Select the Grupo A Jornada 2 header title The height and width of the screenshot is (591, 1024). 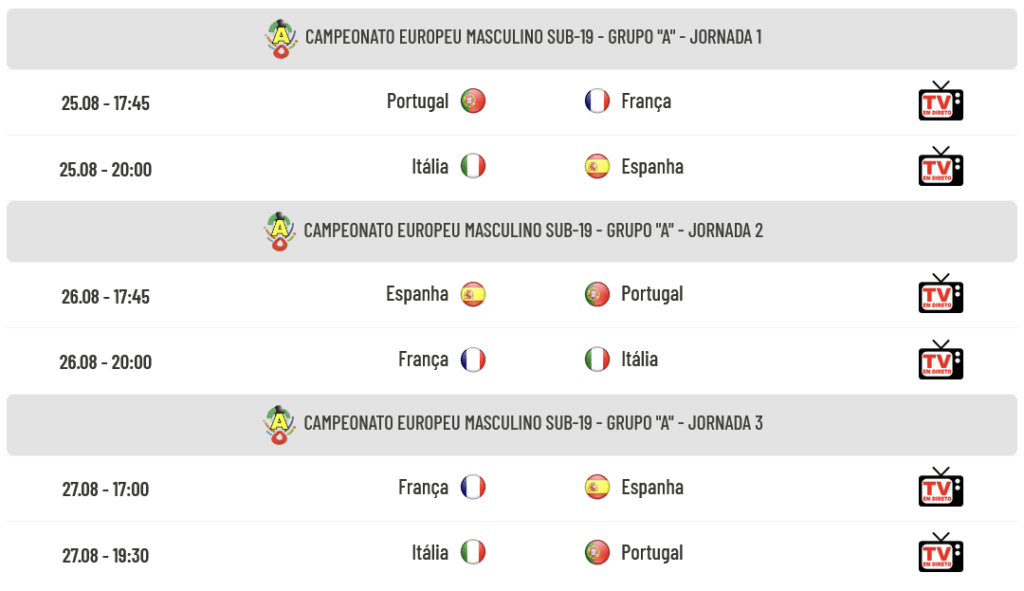coord(533,231)
